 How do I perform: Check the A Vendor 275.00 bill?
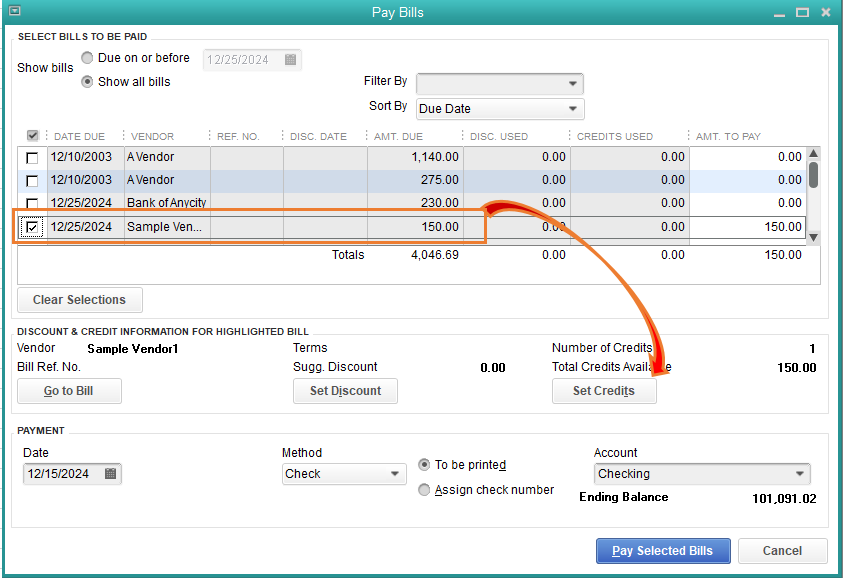(32, 181)
